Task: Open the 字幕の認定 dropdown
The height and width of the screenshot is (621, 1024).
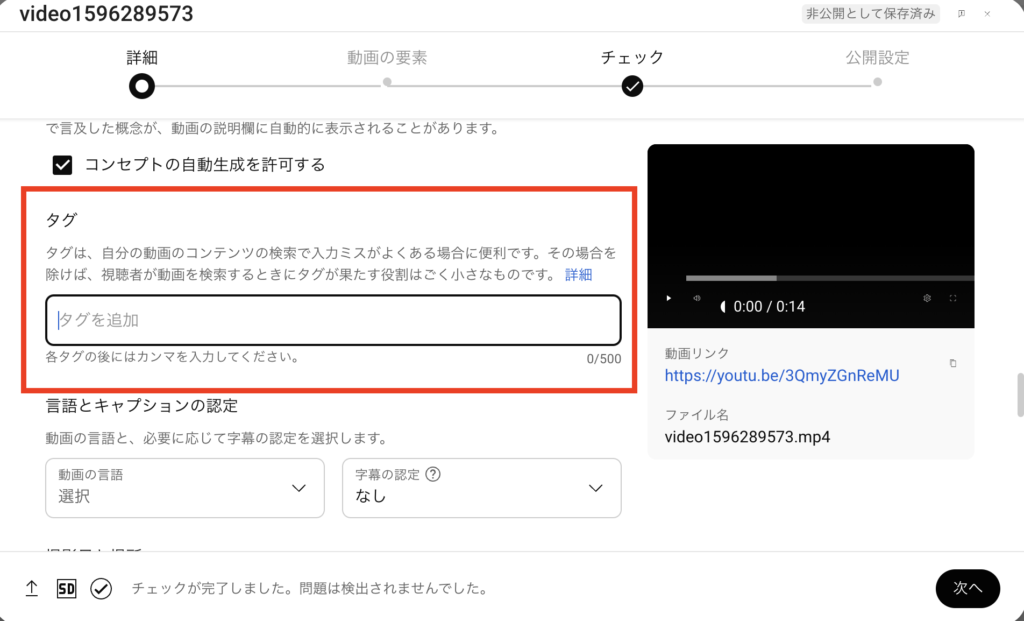Action: (481, 488)
